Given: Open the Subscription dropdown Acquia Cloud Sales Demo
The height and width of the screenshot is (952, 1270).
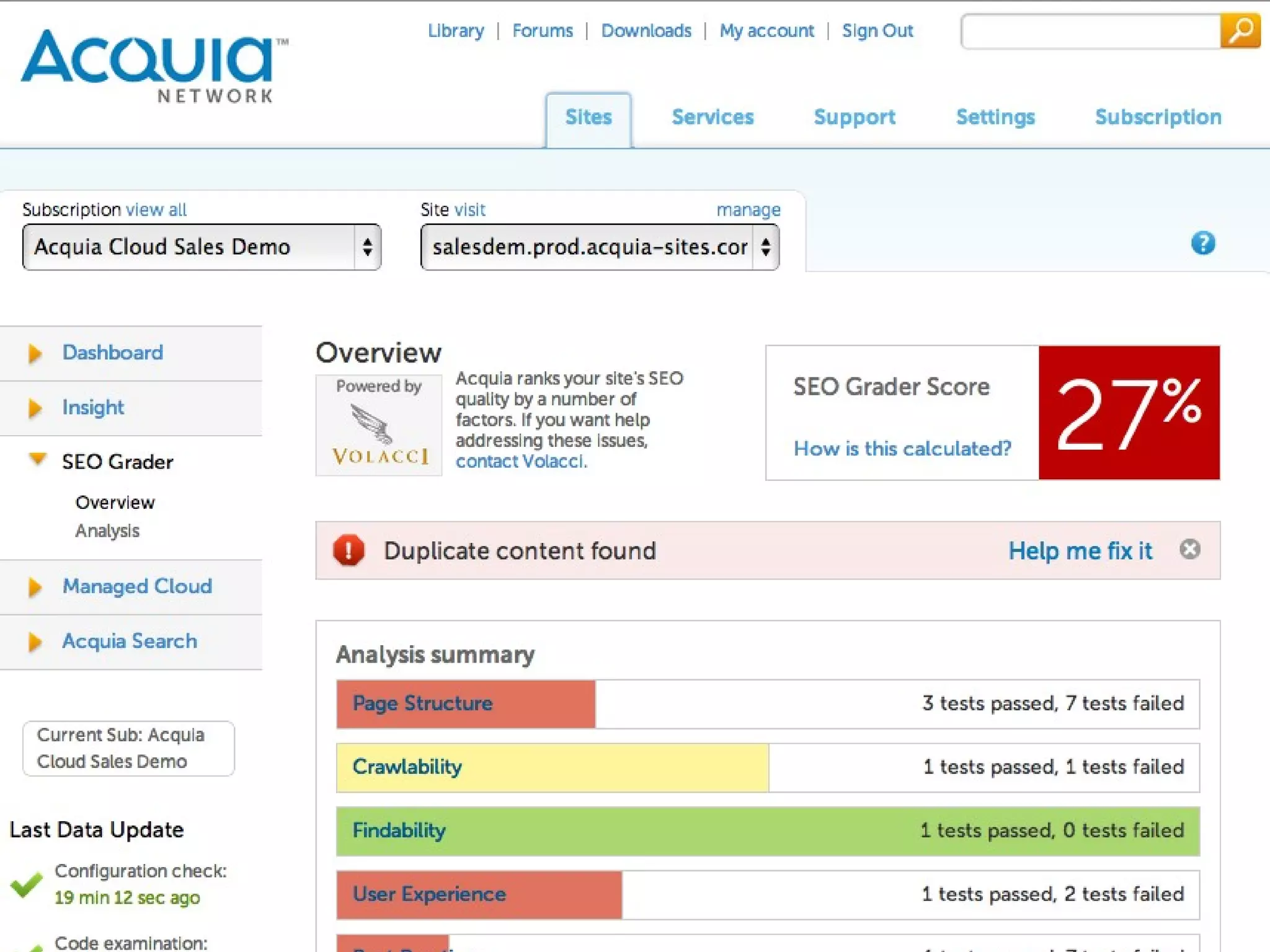Looking at the screenshot, I should 202,247.
